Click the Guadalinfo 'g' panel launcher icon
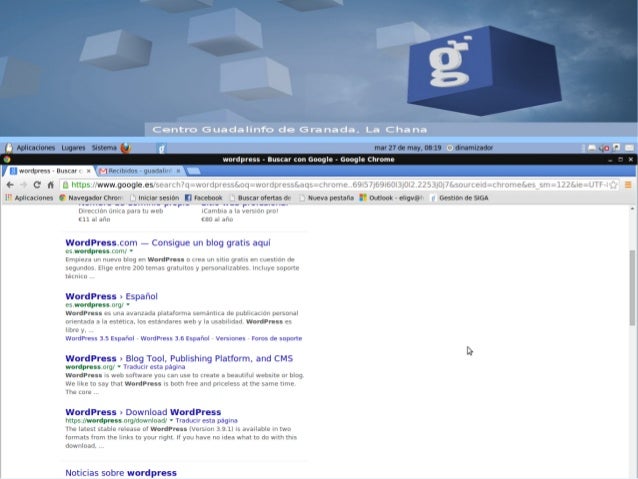The height and width of the screenshot is (479, 638). point(161,148)
